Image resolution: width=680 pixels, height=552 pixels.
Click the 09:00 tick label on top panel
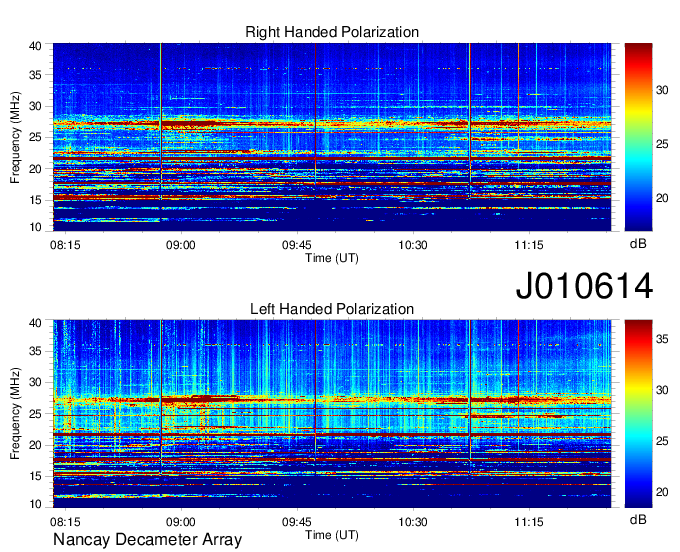point(181,245)
